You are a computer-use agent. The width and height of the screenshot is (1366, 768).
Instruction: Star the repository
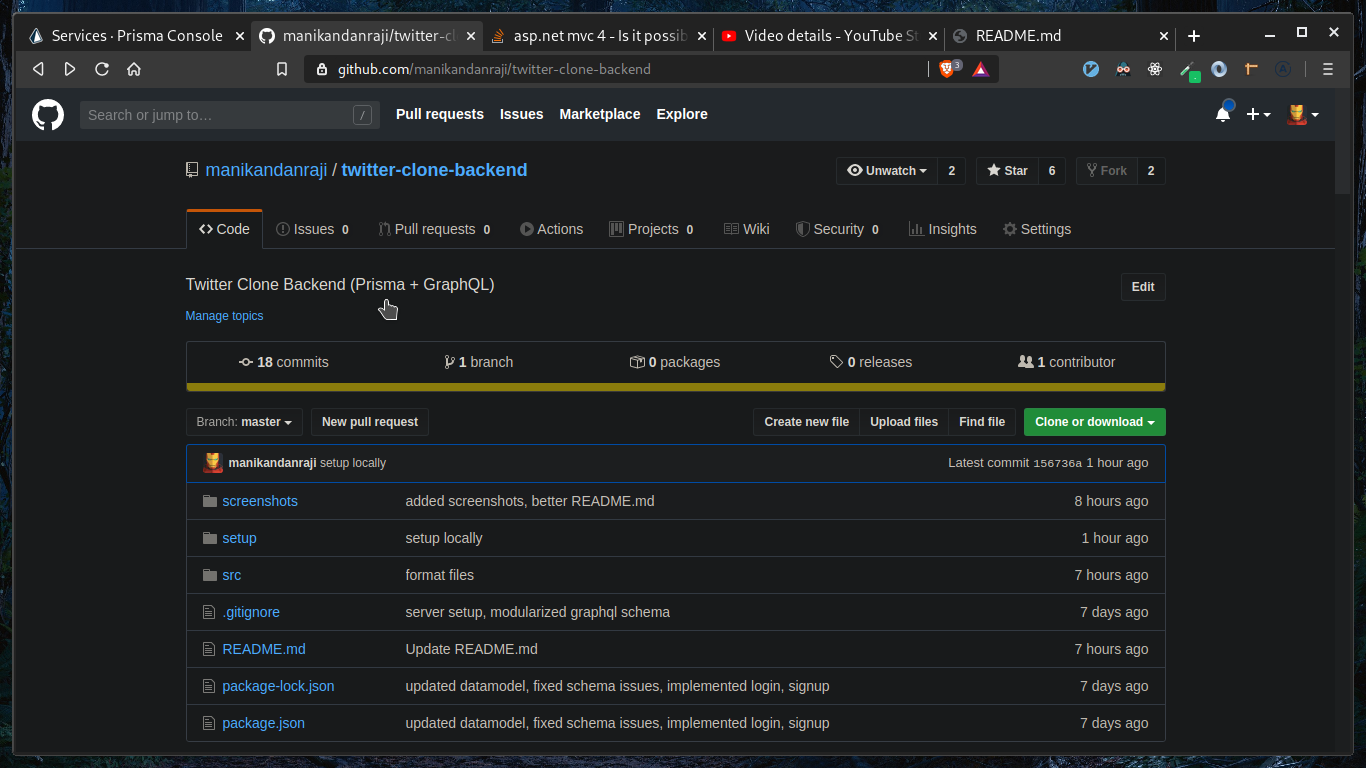1007,171
